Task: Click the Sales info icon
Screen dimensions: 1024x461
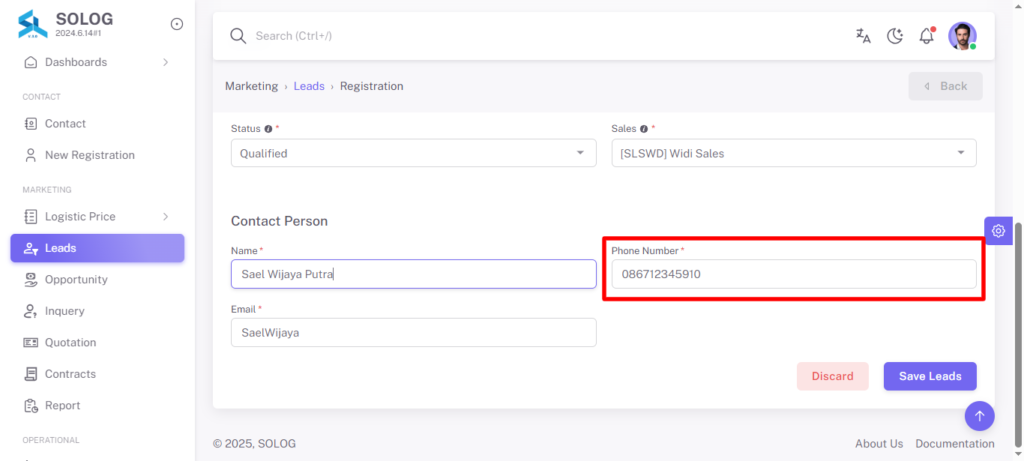Action: (644, 129)
